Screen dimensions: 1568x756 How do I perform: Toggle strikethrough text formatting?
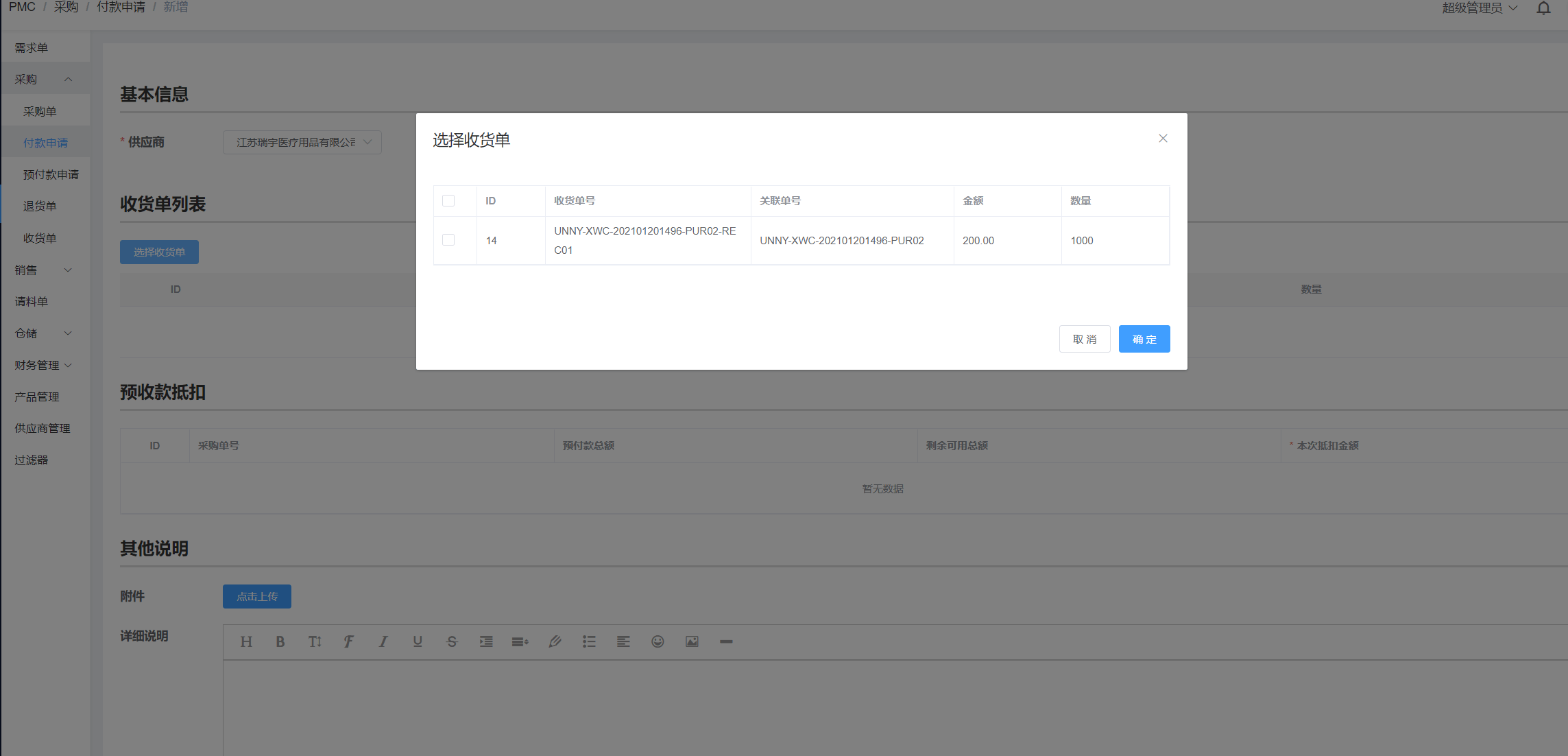[451, 641]
